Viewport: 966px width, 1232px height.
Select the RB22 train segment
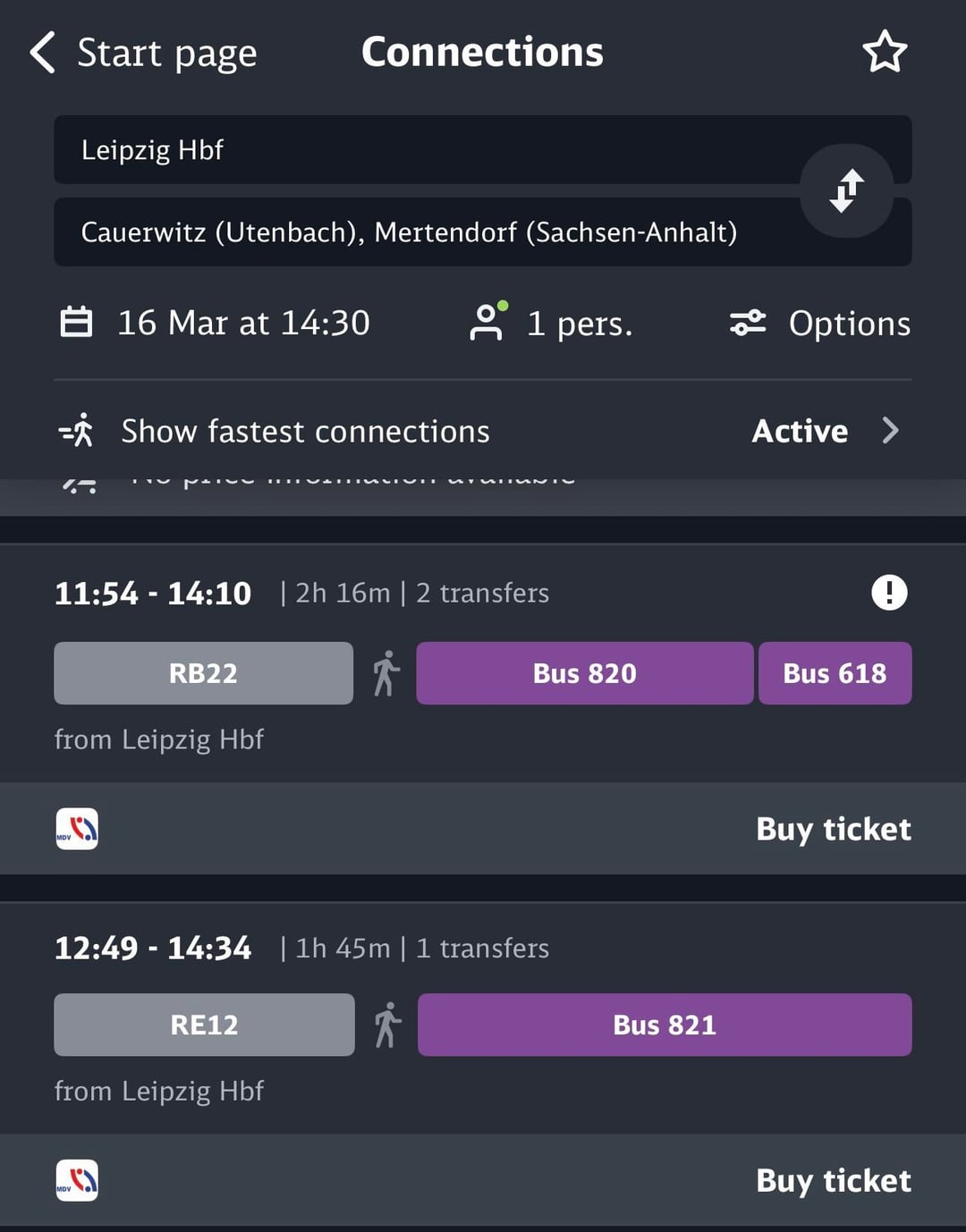click(203, 673)
